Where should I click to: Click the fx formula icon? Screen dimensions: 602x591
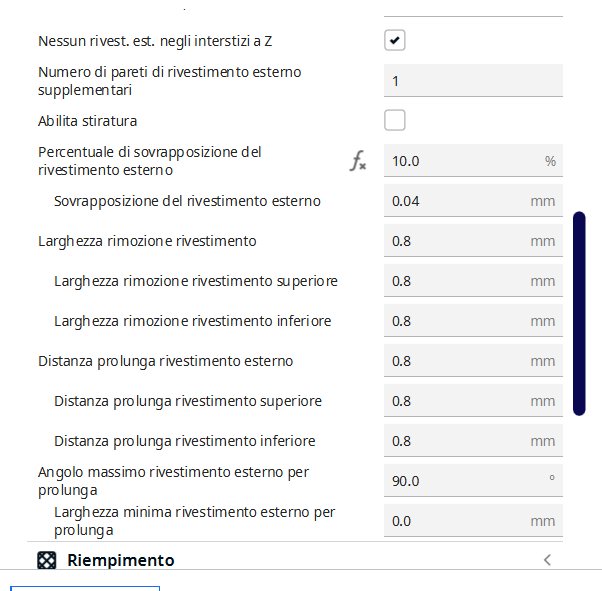[357, 161]
